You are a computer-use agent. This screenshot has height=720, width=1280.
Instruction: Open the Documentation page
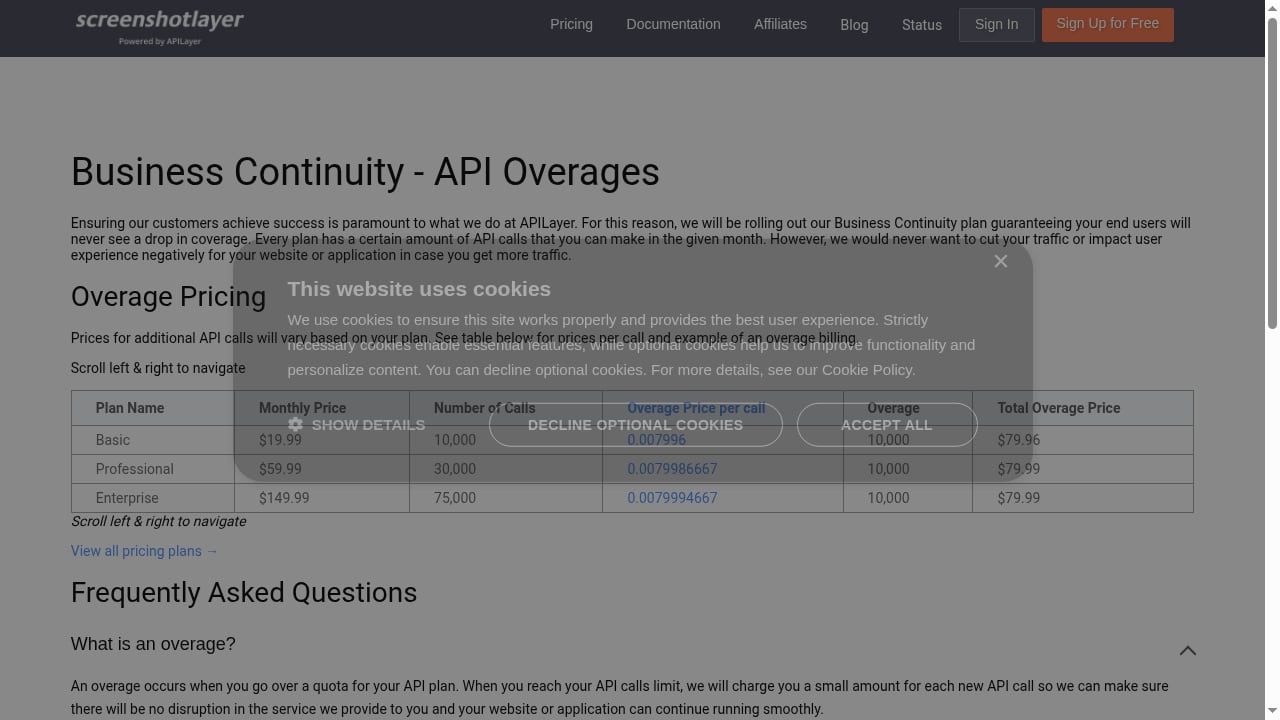point(673,24)
